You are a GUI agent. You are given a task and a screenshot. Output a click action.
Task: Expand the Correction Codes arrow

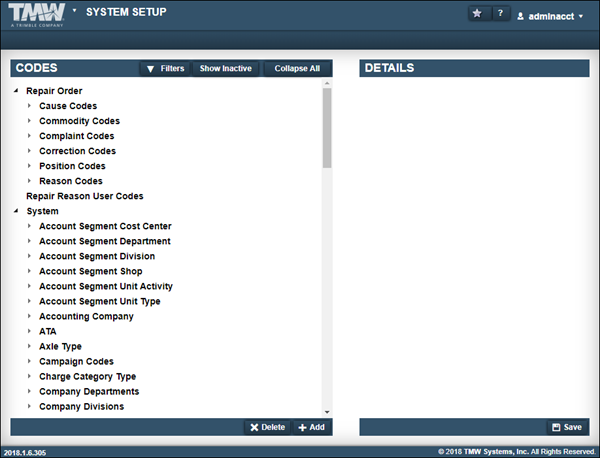tap(29, 151)
